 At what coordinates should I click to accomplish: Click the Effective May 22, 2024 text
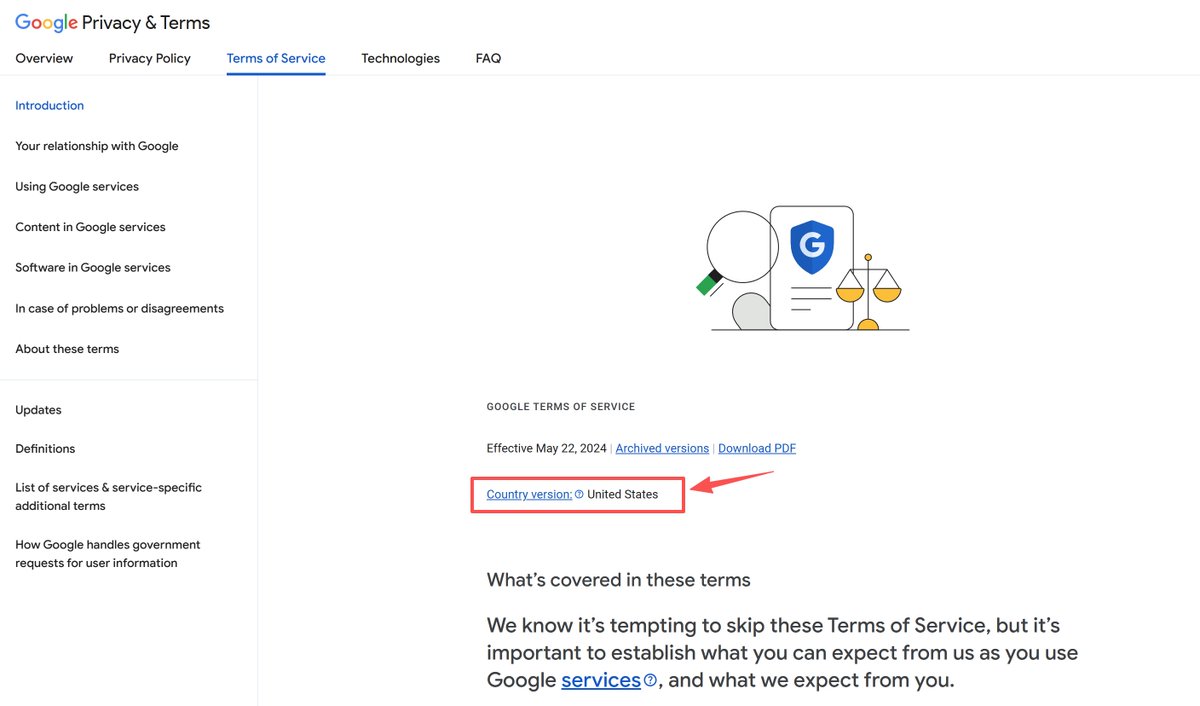[x=546, y=449]
